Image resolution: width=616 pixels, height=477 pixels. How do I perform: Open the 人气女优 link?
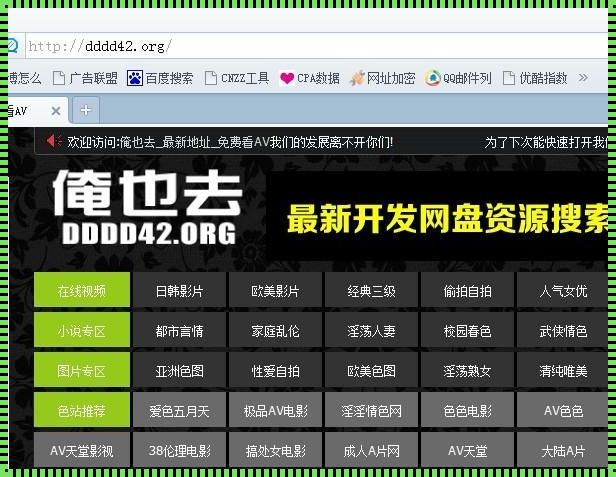tap(563, 290)
